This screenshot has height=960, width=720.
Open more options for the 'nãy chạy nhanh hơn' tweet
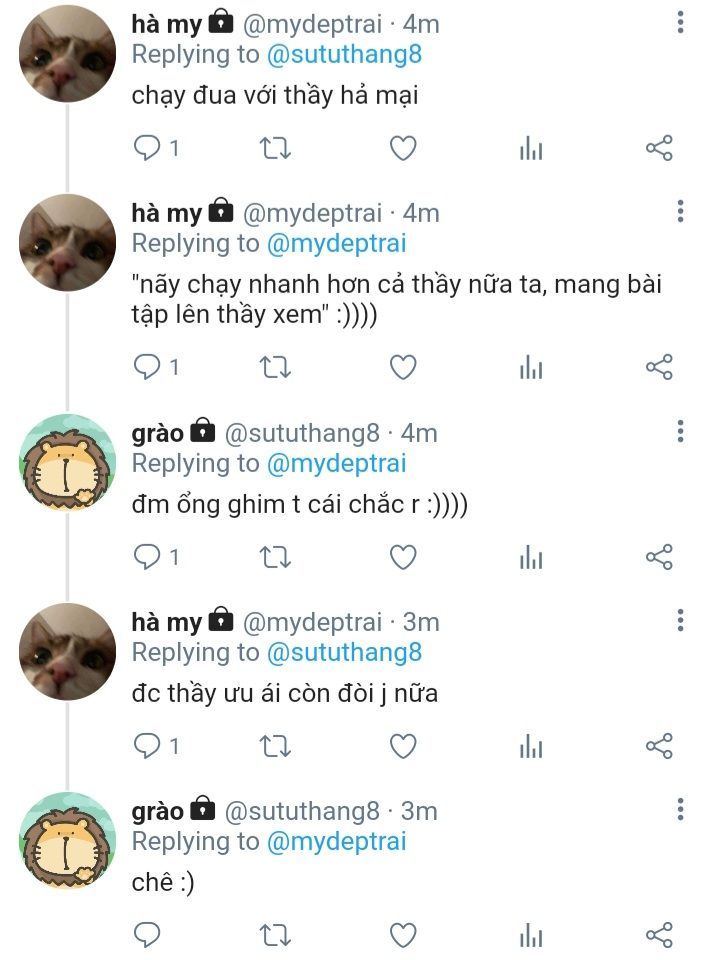click(x=680, y=212)
